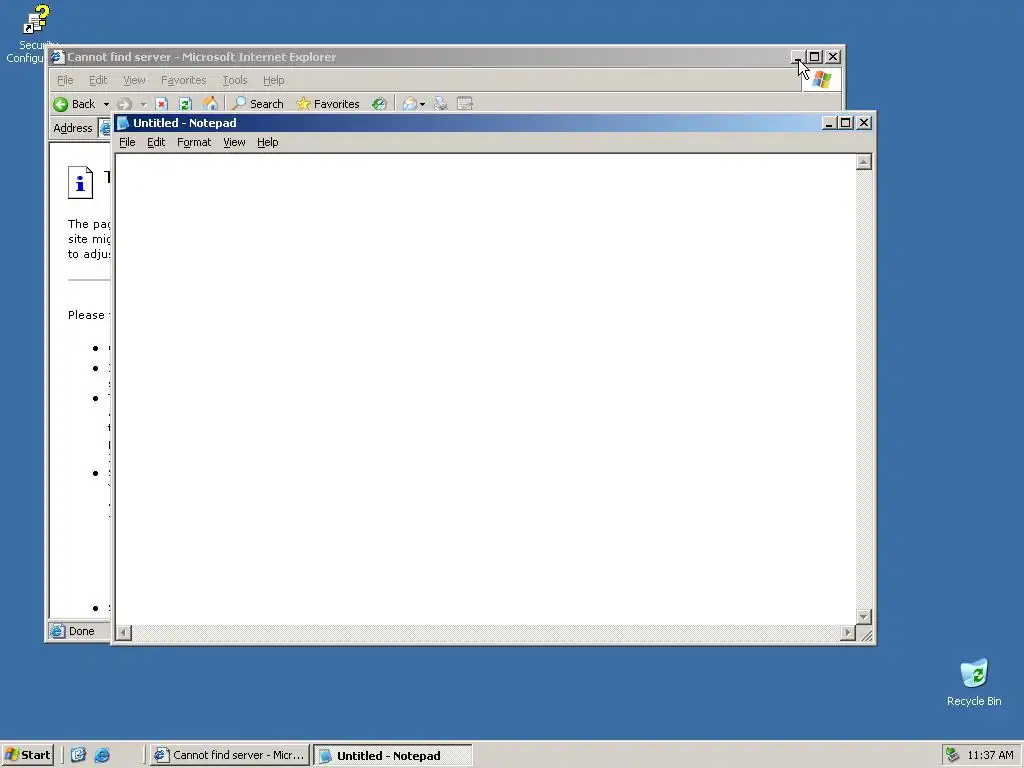Viewport: 1024px width, 768px height.
Task: Maximize the Notepad window
Action: point(846,123)
